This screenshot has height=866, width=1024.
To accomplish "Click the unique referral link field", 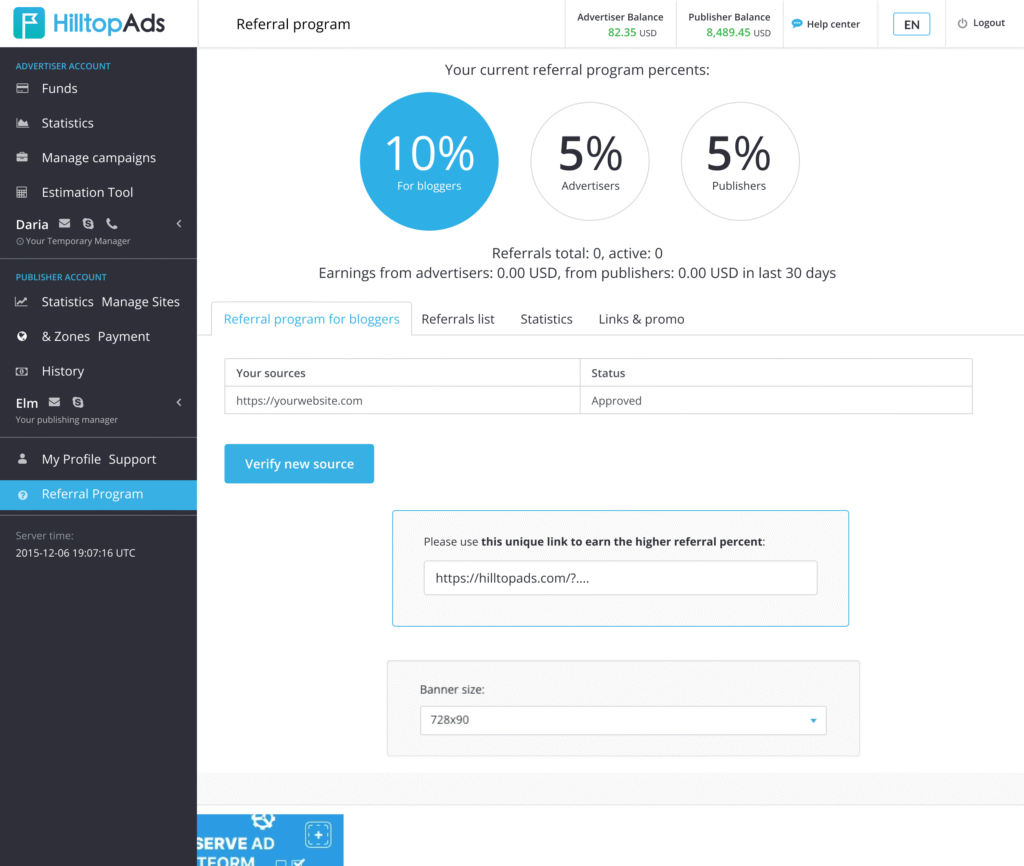I will (620, 578).
